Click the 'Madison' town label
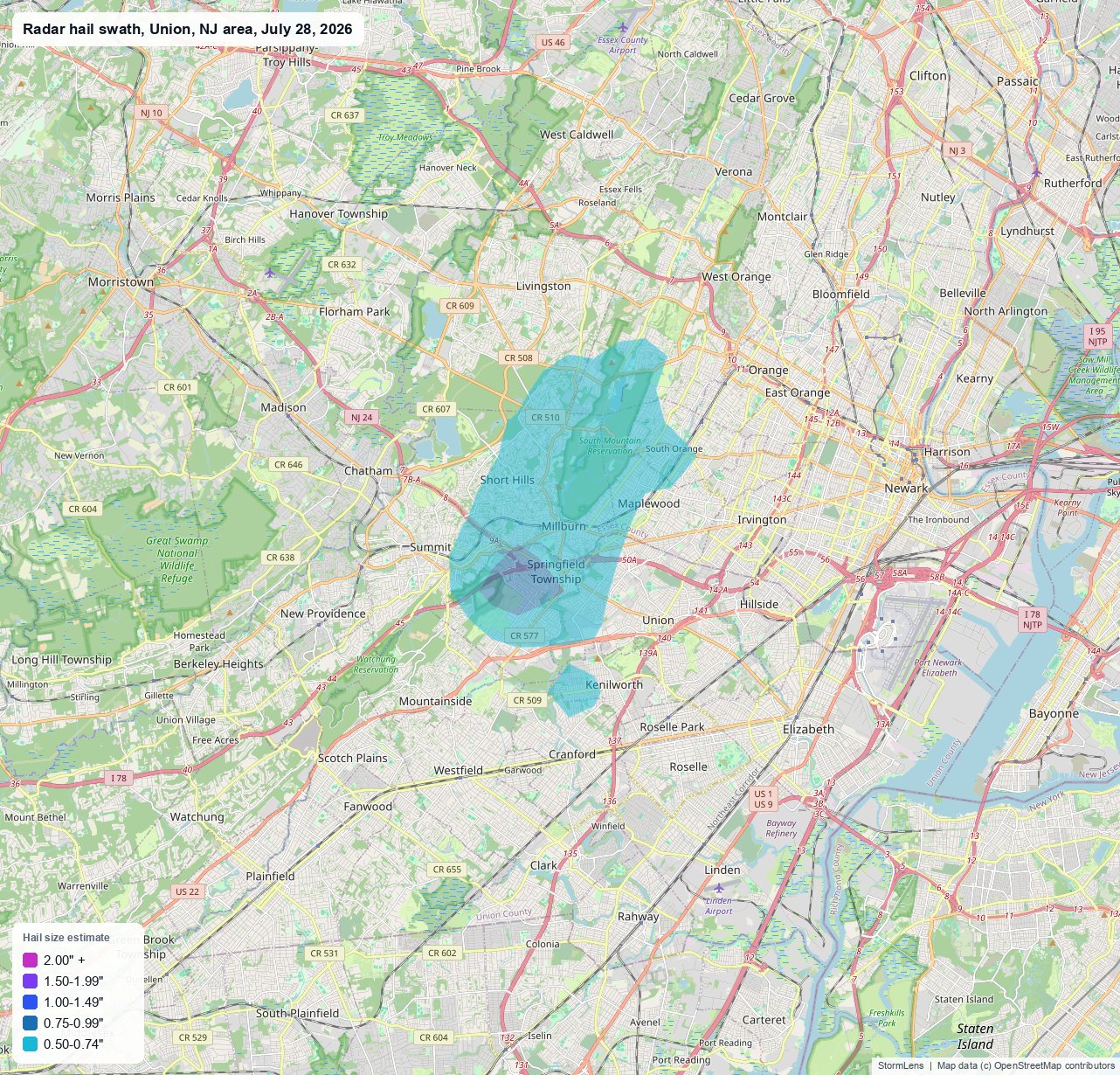The image size is (1120, 1075). [x=284, y=407]
